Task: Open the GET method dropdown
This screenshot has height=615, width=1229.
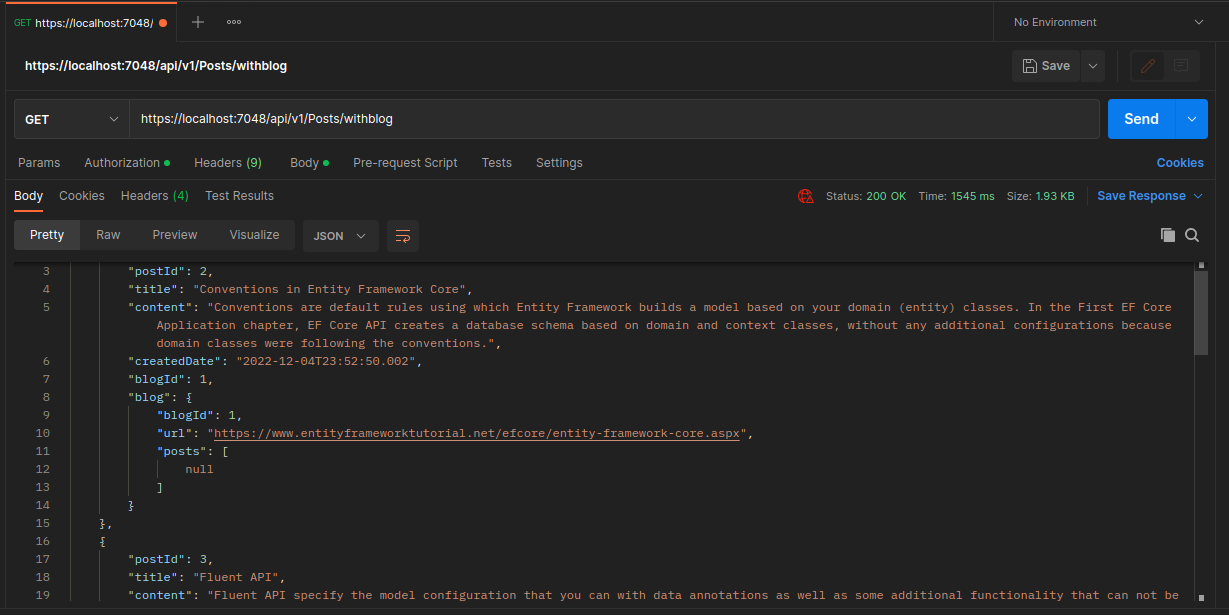Action: tap(72, 119)
